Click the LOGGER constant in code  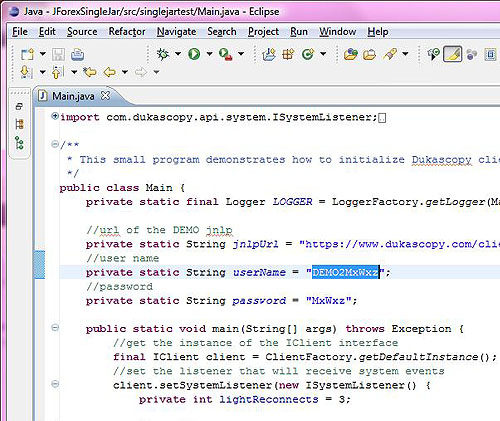click(x=292, y=202)
